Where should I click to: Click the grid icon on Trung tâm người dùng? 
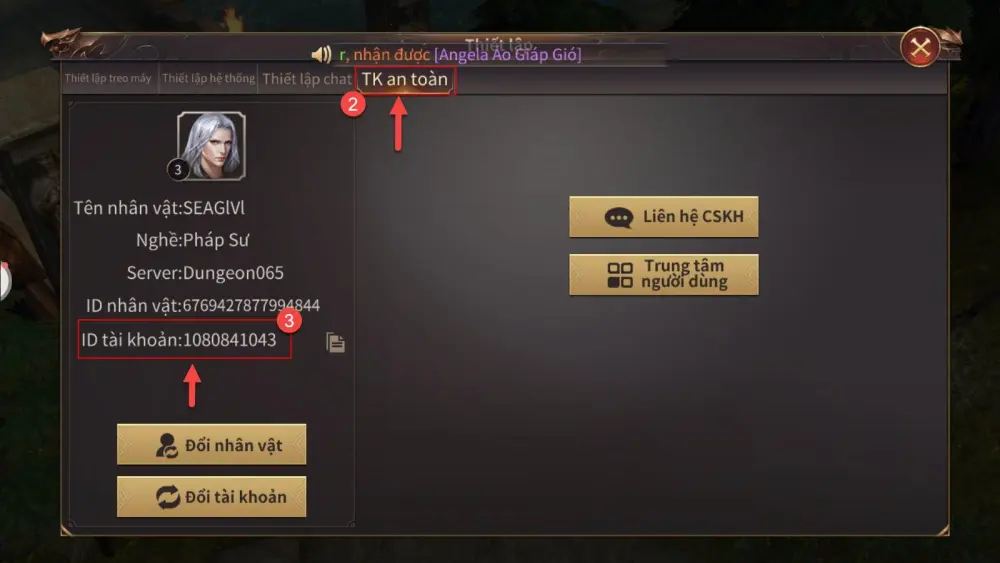pos(619,275)
